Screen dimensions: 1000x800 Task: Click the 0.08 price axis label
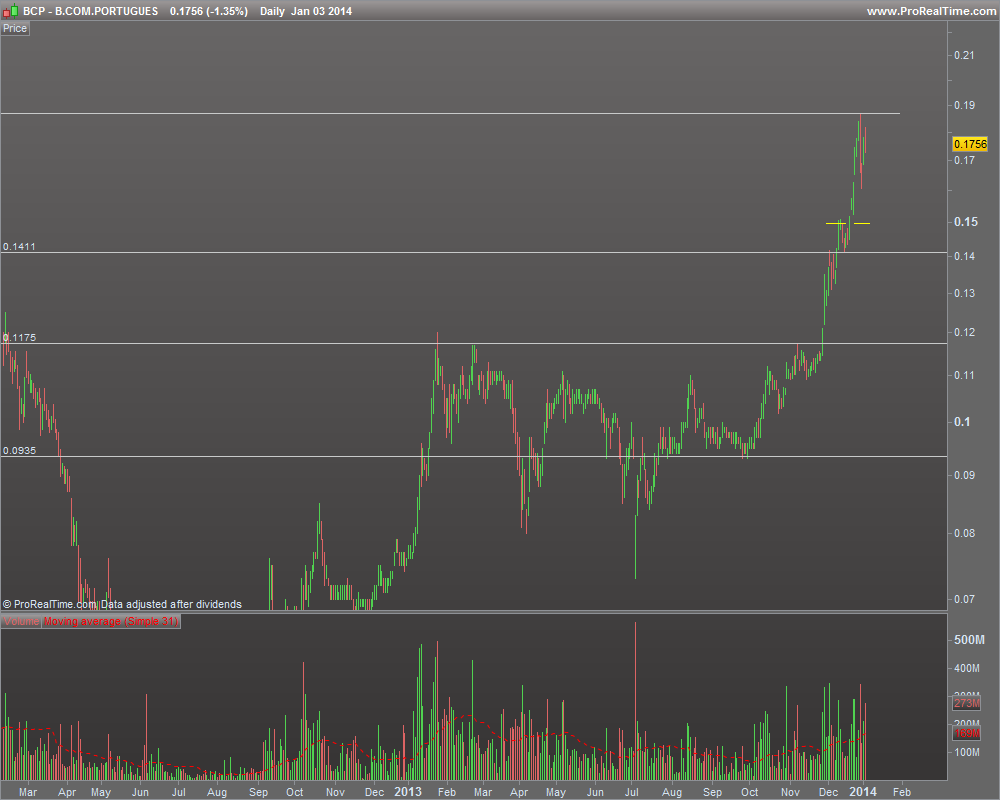tap(964, 533)
